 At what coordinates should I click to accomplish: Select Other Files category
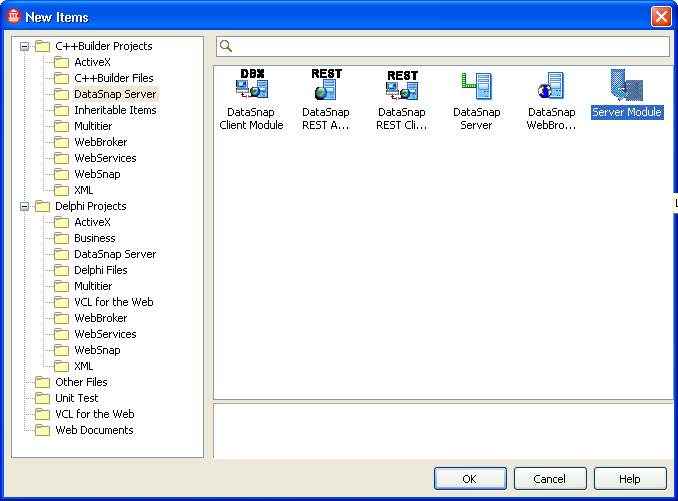click(x=81, y=382)
